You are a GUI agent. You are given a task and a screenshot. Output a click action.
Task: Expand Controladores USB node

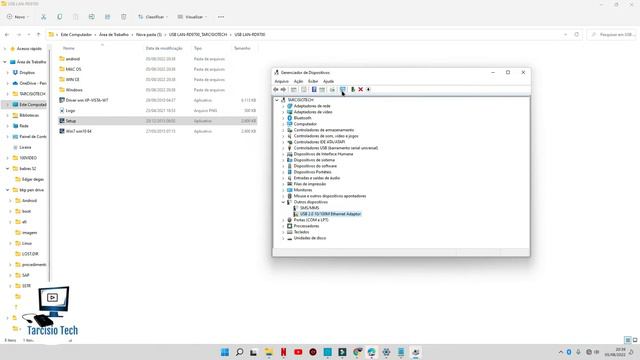(x=283, y=148)
